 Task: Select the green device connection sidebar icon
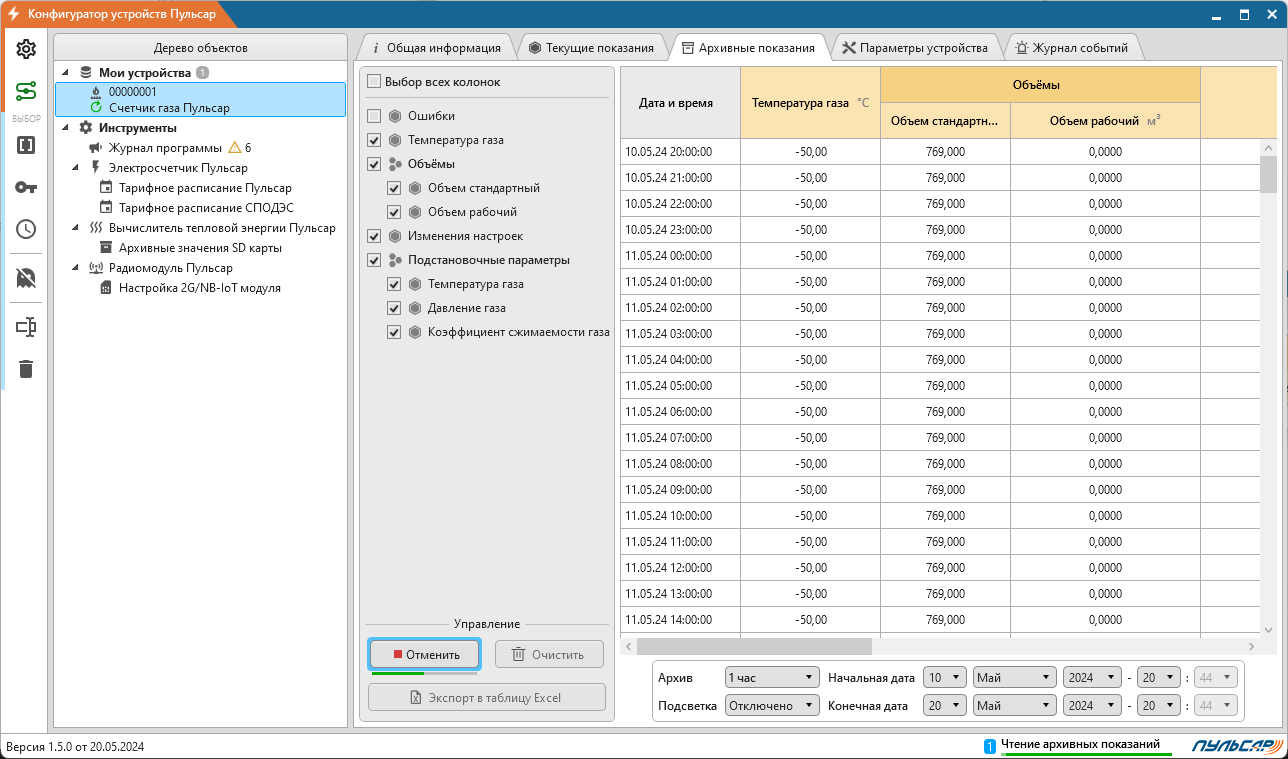(26, 92)
